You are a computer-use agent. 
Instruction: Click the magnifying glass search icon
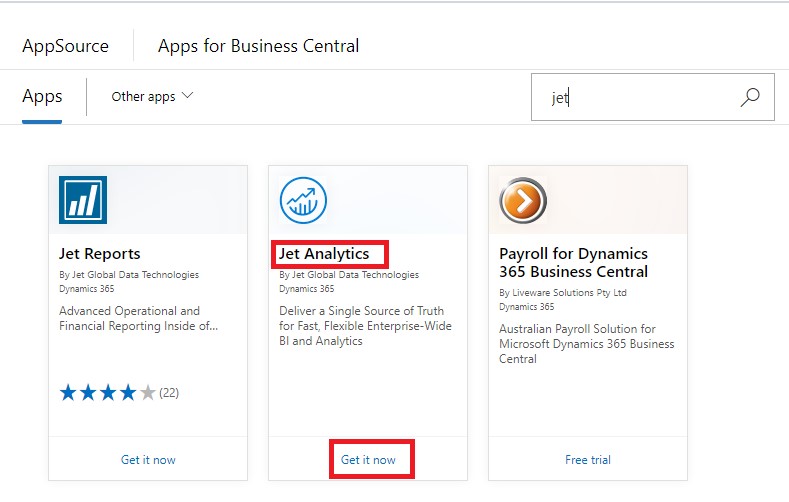(750, 97)
